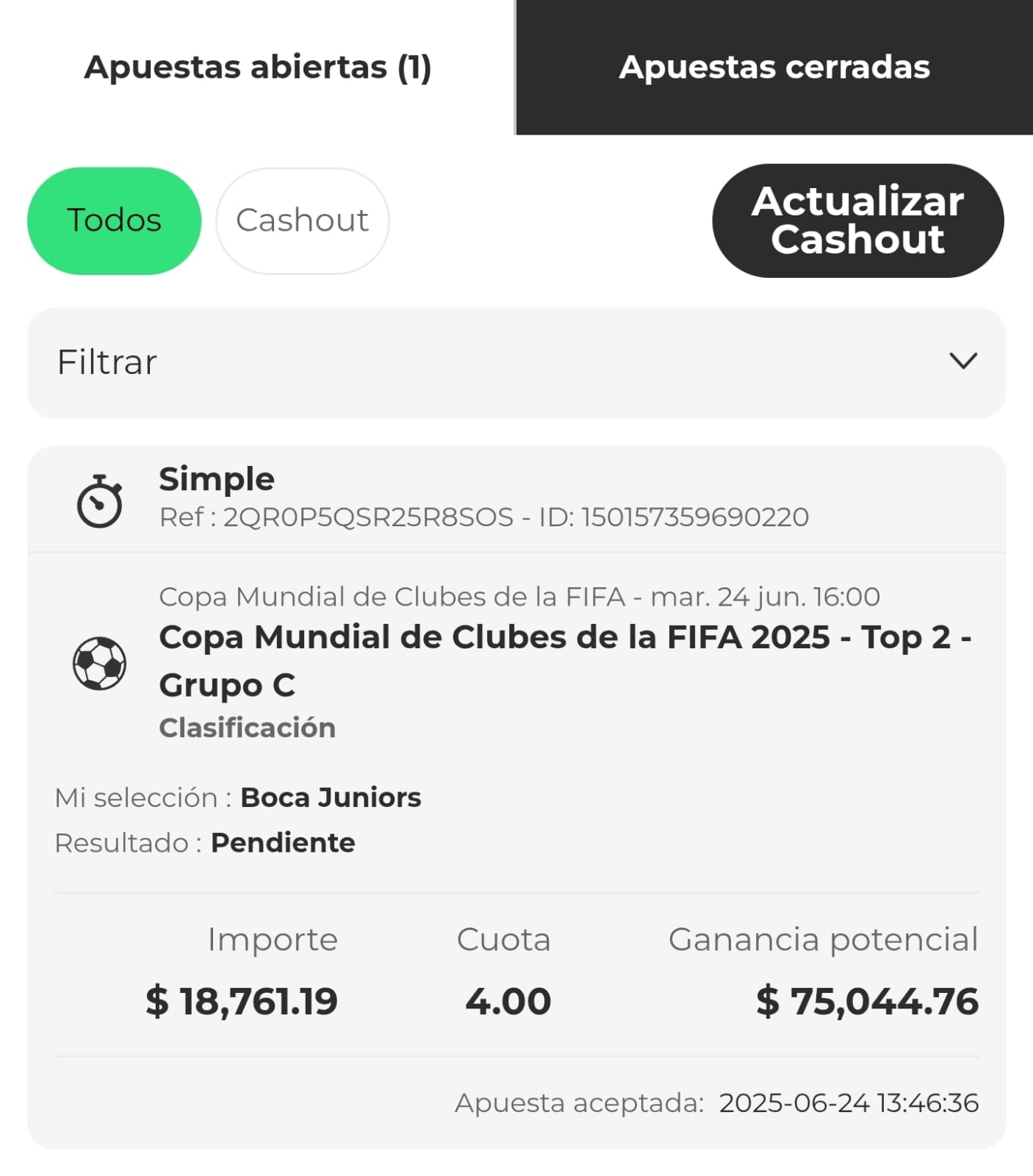Click the stopwatch icon beside Simple

pyautogui.click(x=99, y=501)
